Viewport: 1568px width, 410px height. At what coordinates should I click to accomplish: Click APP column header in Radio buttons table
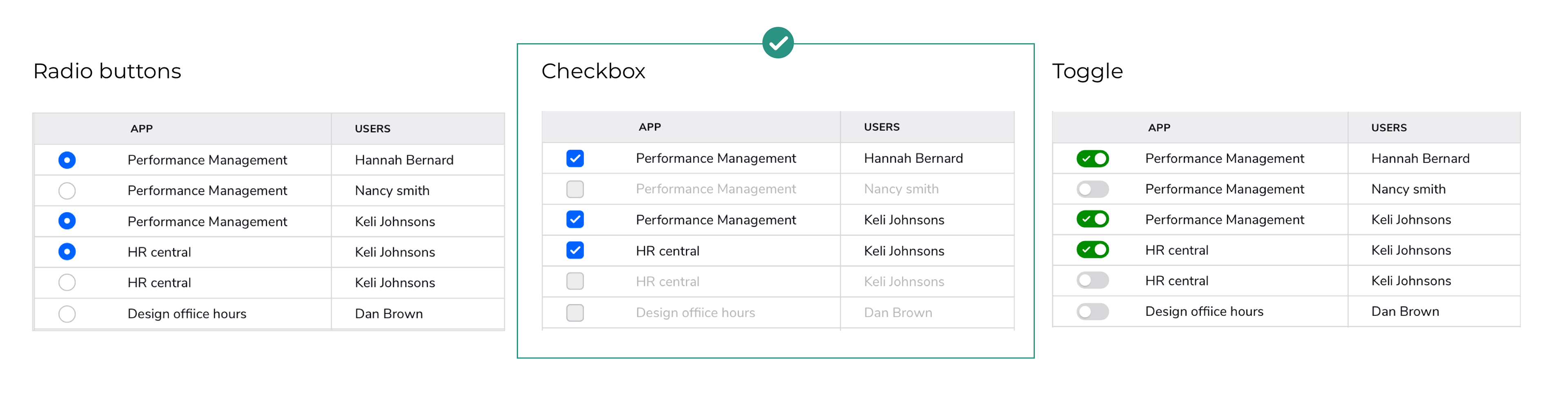pyautogui.click(x=141, y=129)
